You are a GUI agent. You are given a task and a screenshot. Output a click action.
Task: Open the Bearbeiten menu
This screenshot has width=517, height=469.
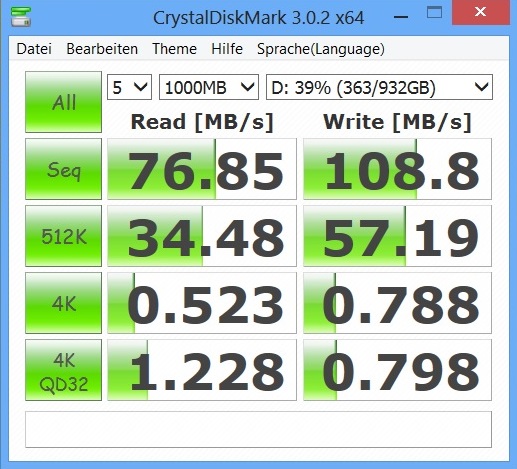point(102,49)
